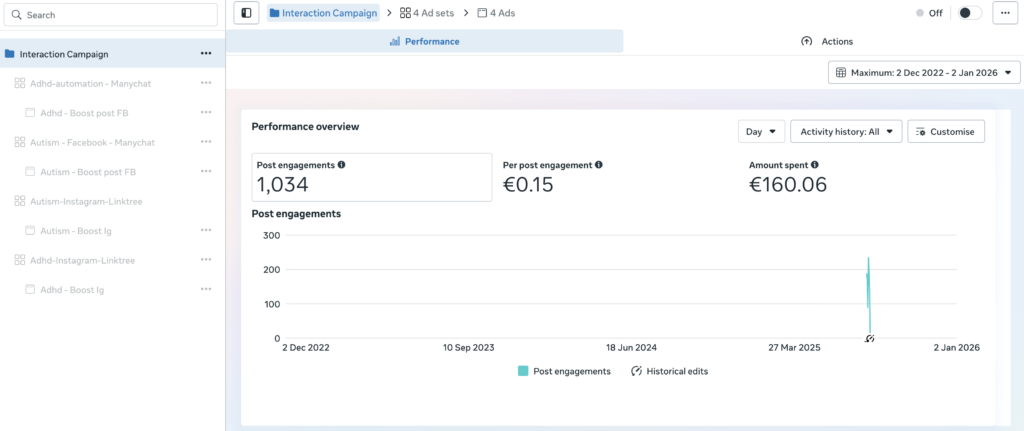The width and height of the screenshot is (1024, 431).
Task: Click info icon beside Per post engagement
Action: (599, 165)
